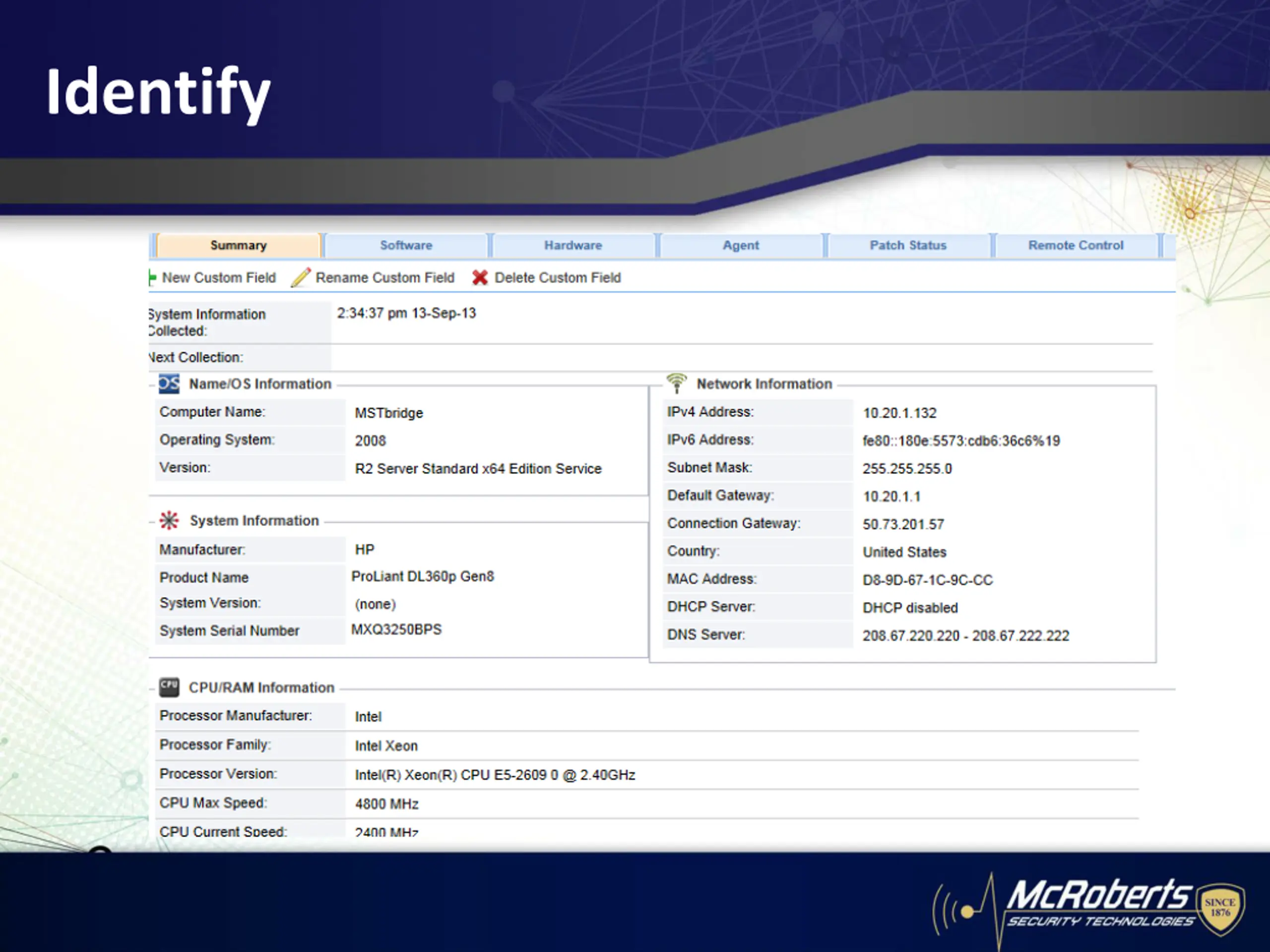
Task: Click the IPv4 address 10.20.1.132
Action: point(899,413)
